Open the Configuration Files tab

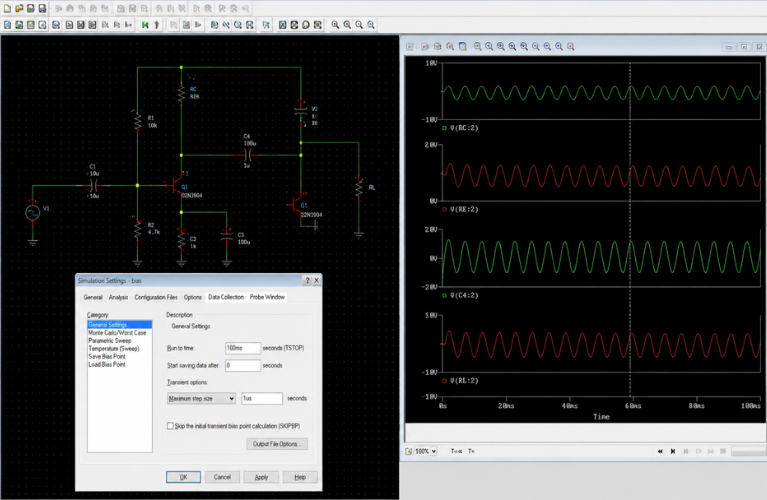[156, 297]
